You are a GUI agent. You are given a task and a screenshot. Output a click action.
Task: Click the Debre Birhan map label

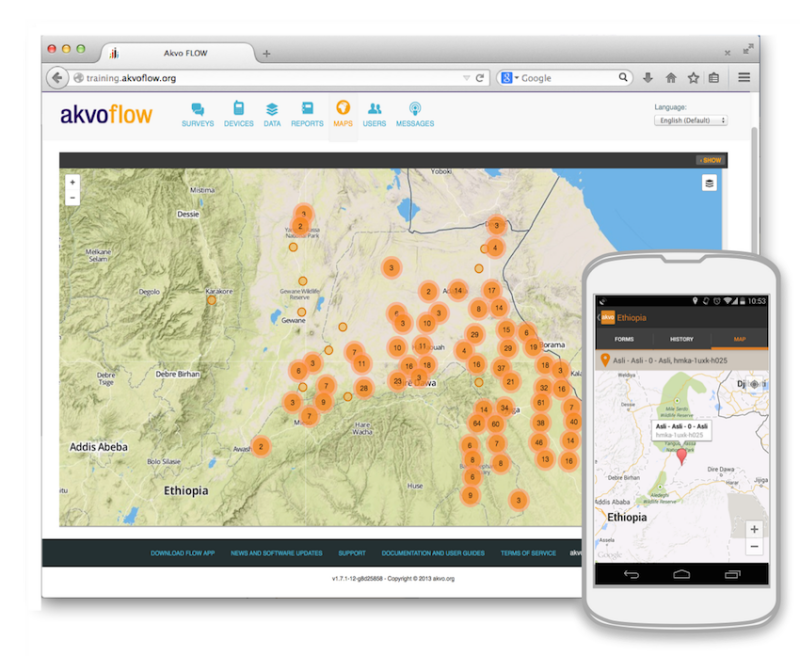[x=178, y=374]
